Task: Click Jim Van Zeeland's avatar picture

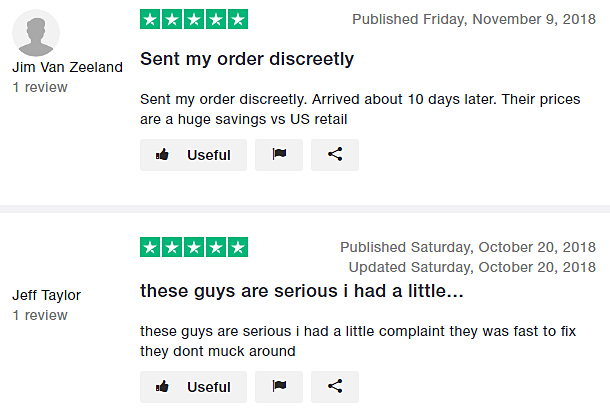Action: pos(36,33)
